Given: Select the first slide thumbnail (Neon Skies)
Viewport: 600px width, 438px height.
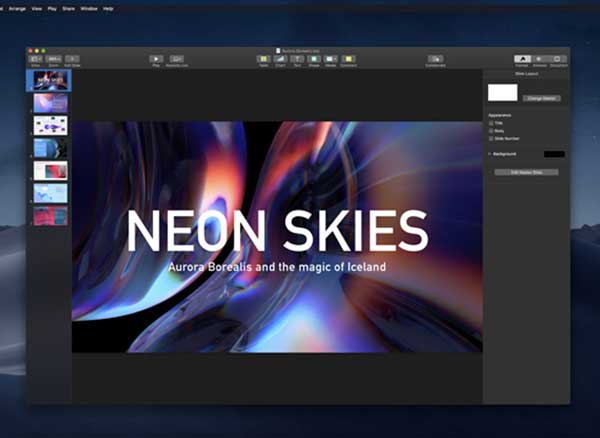Looking at the screenshot, I should click(x=51, y=81).
